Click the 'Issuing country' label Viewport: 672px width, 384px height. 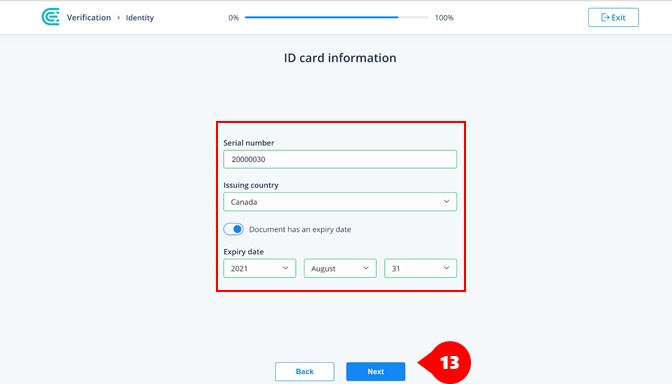click(251, 185)
